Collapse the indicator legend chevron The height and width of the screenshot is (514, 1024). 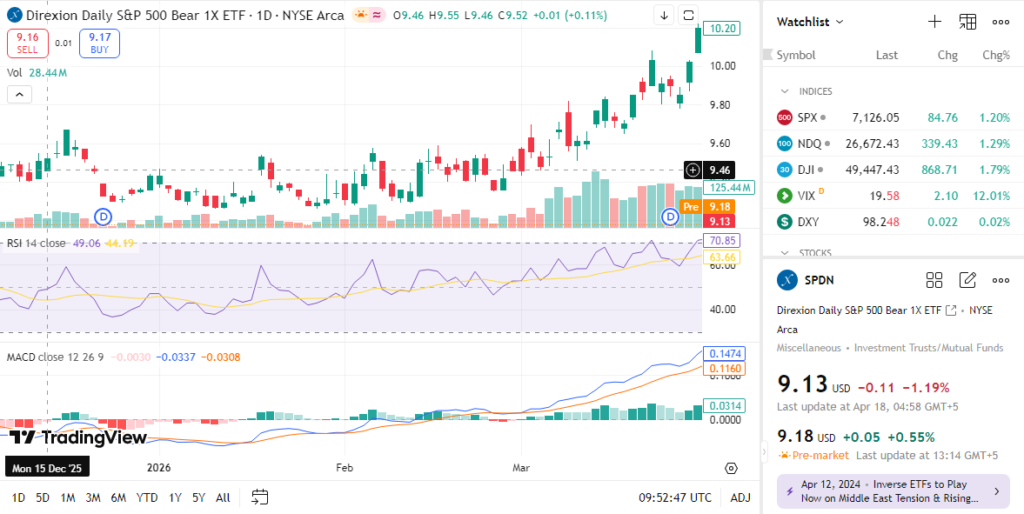19,94
